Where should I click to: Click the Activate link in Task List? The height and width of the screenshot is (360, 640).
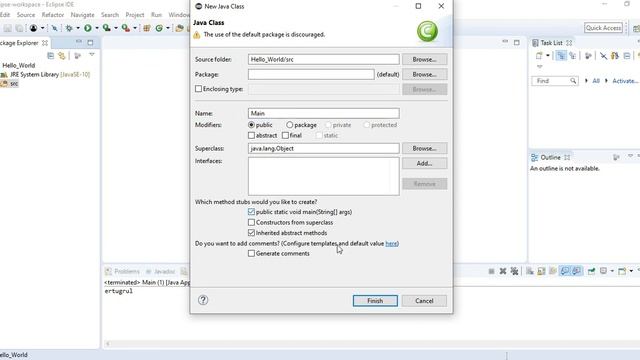[x=625, y=81]
